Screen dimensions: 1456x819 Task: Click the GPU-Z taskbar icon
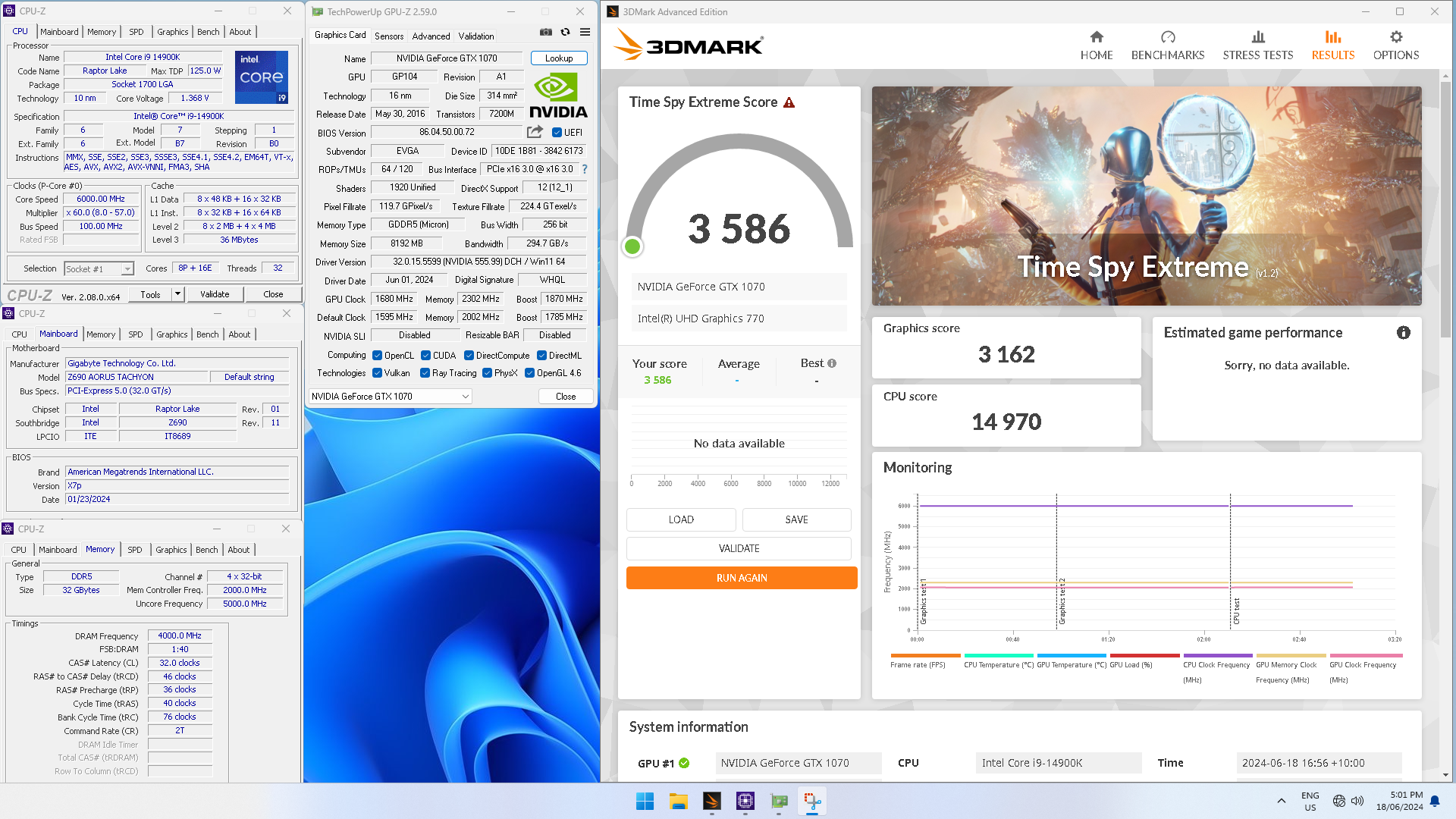click(x=779, y=801)
